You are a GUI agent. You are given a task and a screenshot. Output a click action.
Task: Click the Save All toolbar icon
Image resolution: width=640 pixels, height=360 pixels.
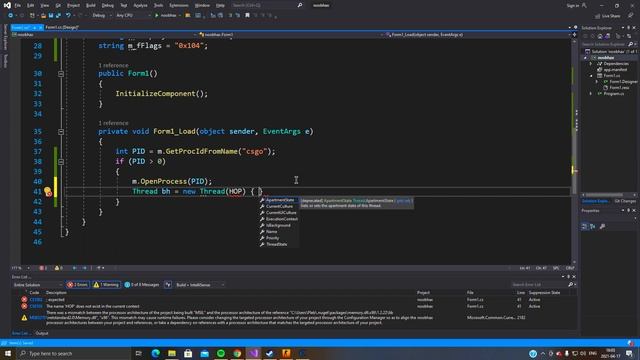point(58,16)
